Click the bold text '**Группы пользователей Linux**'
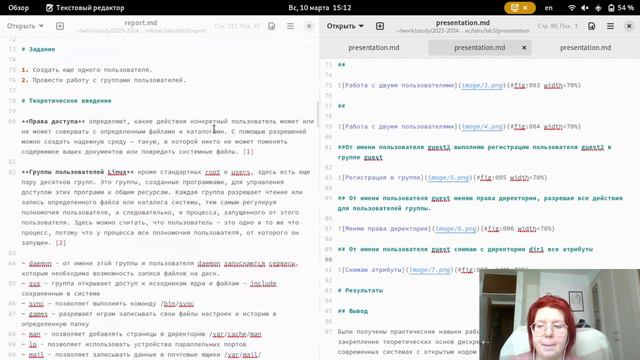 coord(78,172)
